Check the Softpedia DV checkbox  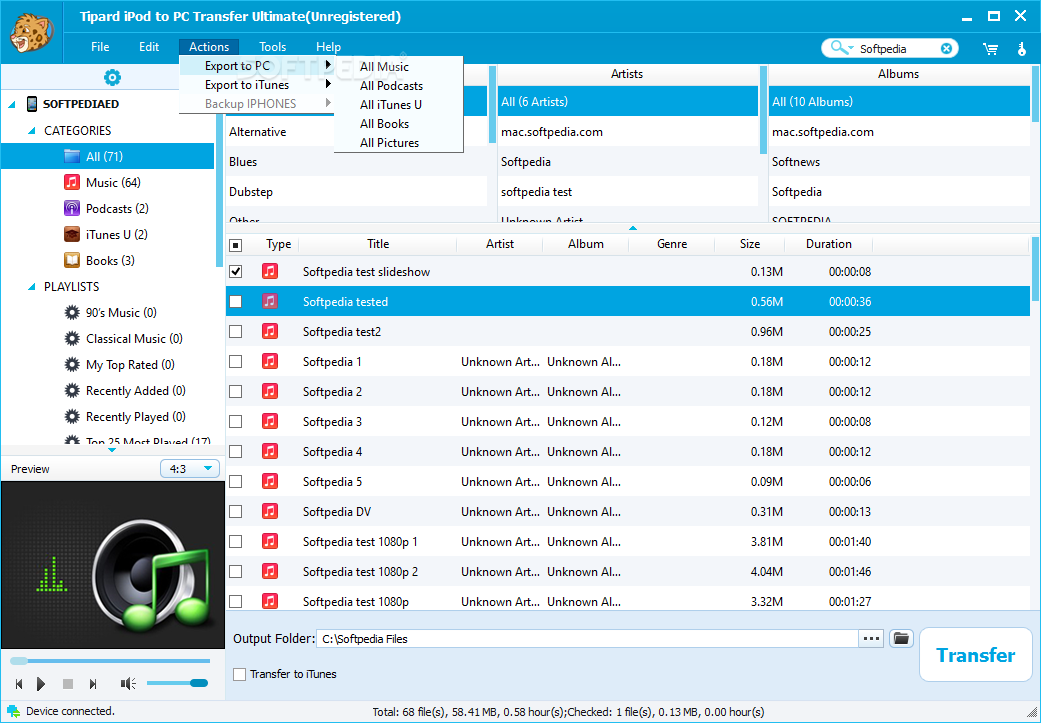[236, 511]
